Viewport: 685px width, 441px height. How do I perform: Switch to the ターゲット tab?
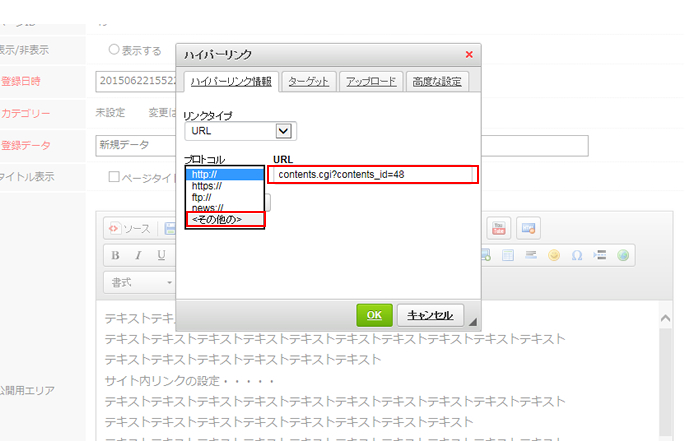click(x=308, y=81)
